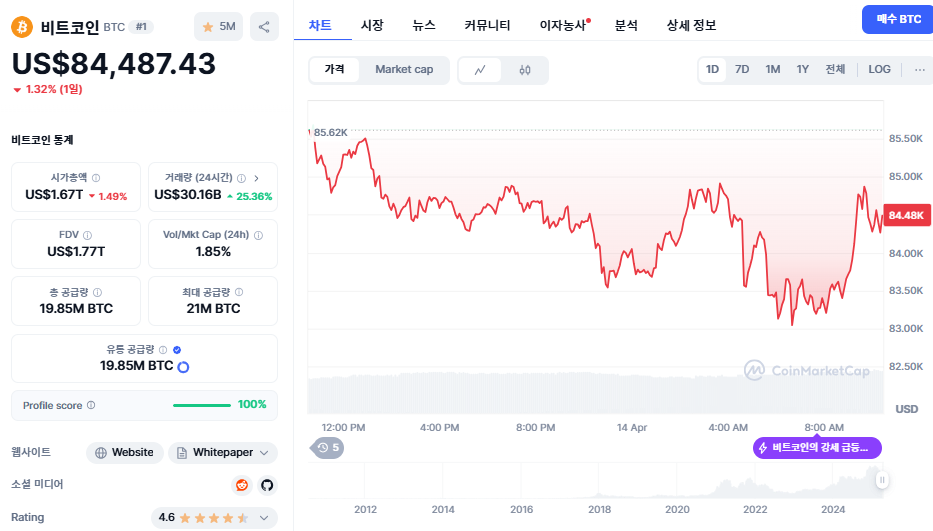Click info icon next to Profile score
Image resolution: width=933 pixels, height=531 pixels.
pyautogui.click(x=91, y=405)
